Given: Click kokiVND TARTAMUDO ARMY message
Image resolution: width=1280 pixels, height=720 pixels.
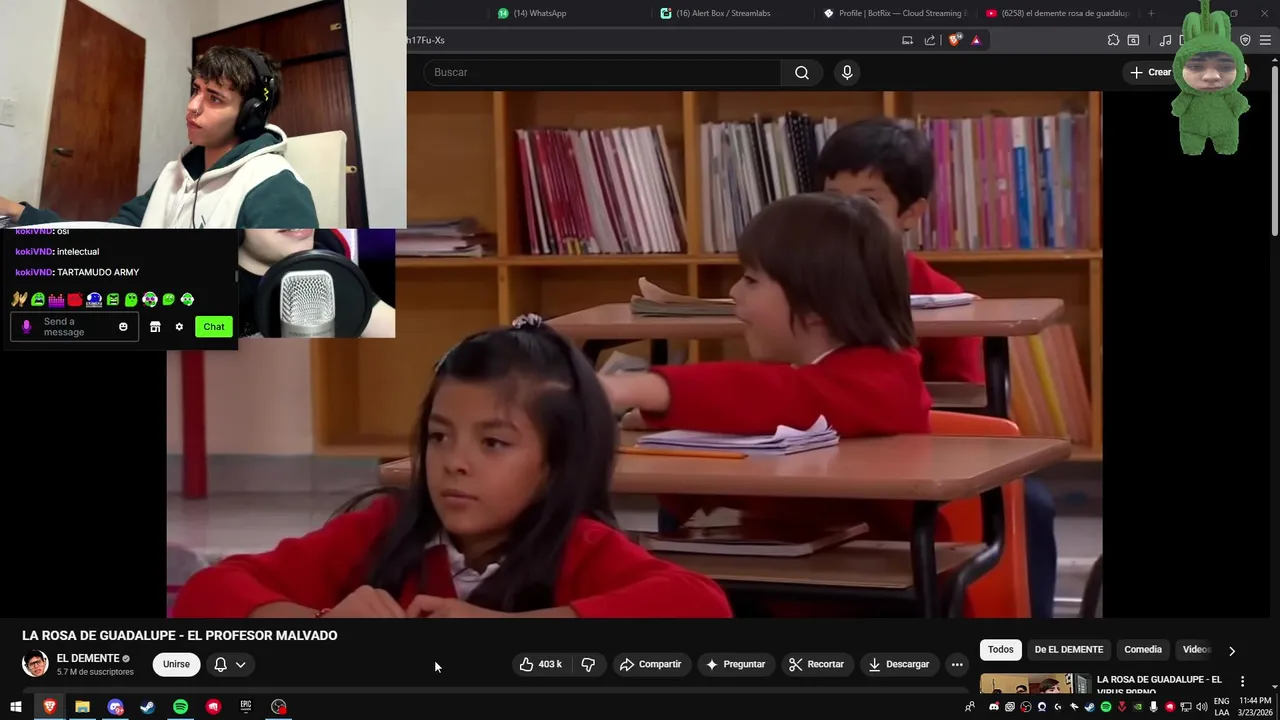Looking at the screenshot, I should pyautogui.click(x=77, y=272).
